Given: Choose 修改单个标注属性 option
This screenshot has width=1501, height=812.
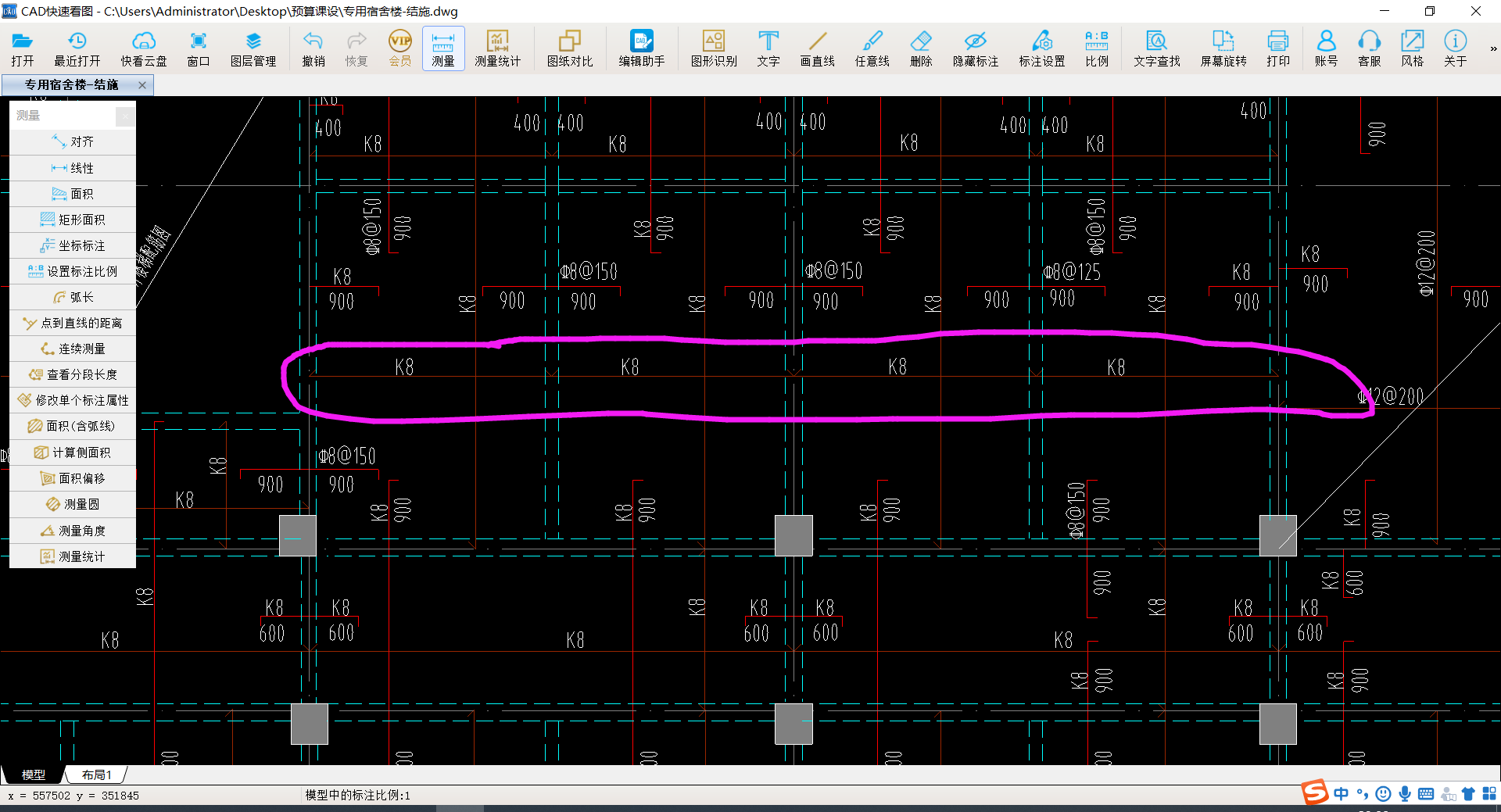Looking at the screenshot, I should 73,400.
